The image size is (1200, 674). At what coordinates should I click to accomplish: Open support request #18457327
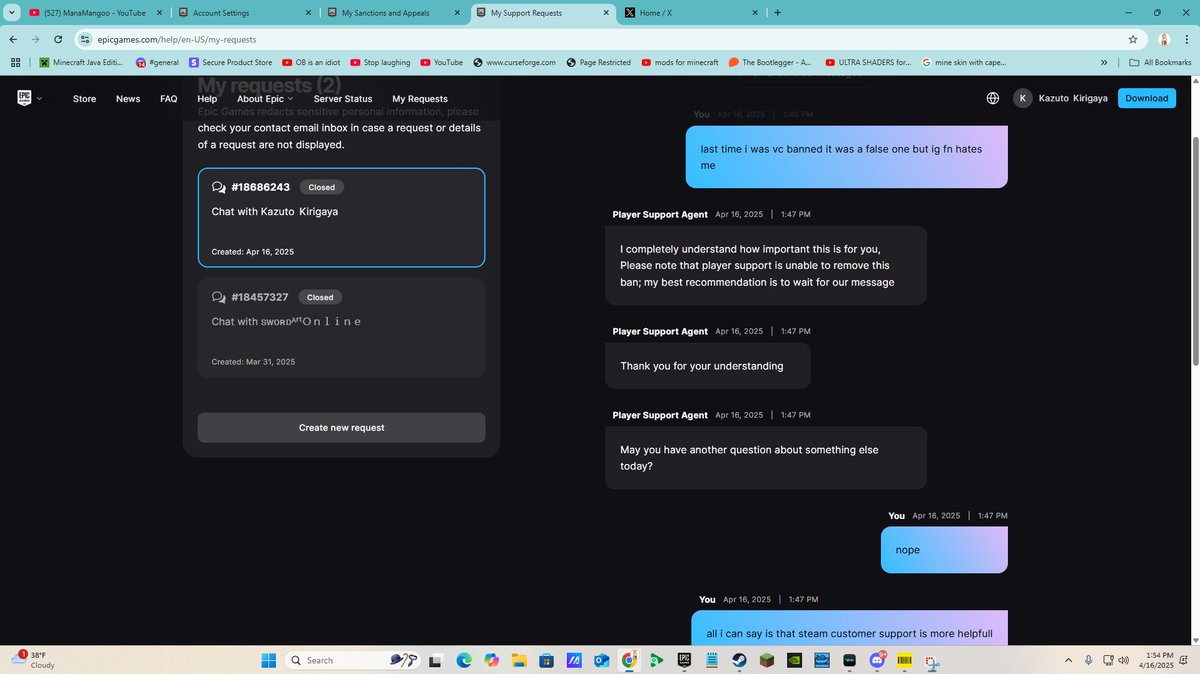pyautogui.click(x=341, y=328)
